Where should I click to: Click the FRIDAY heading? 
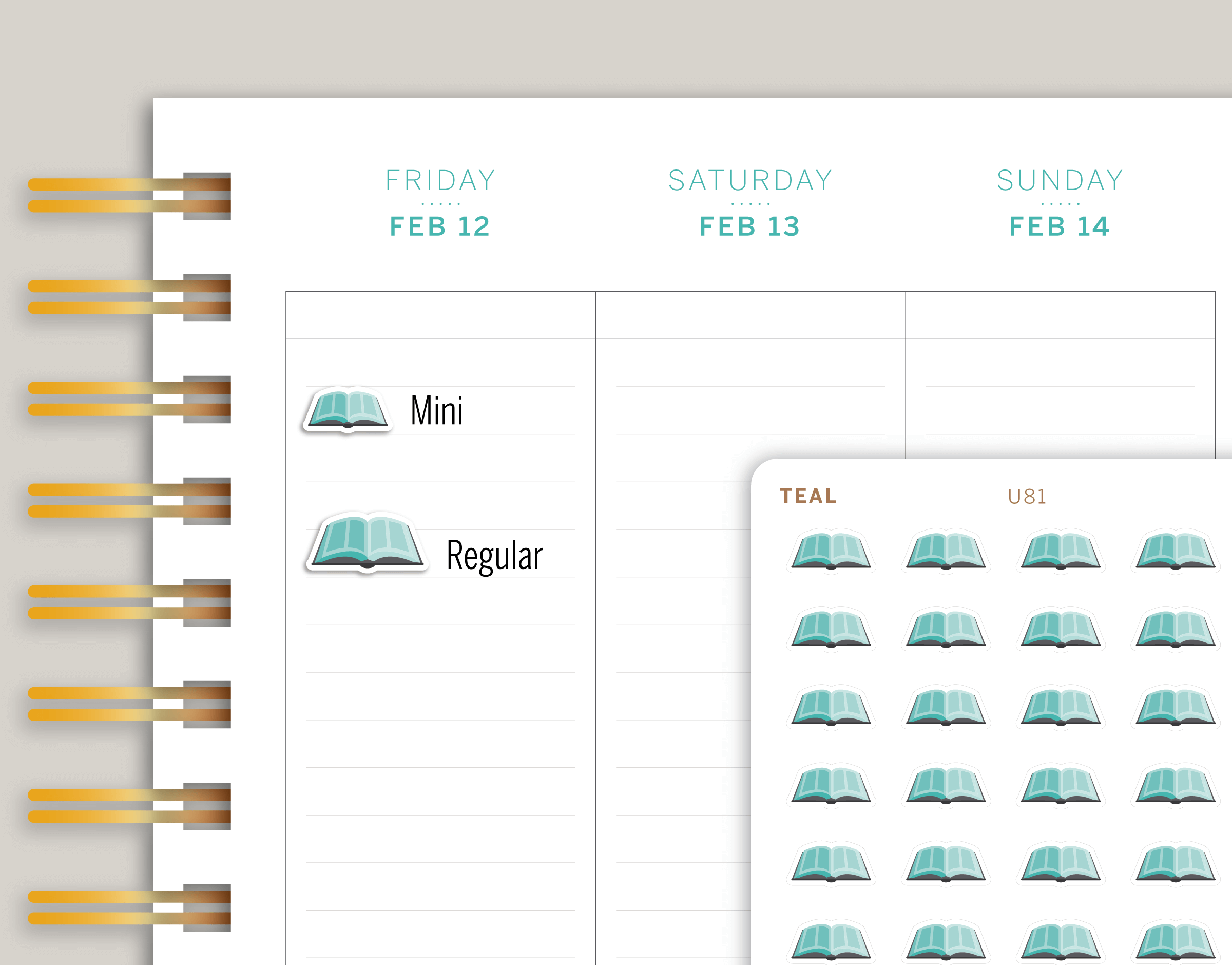pos(440,181)
